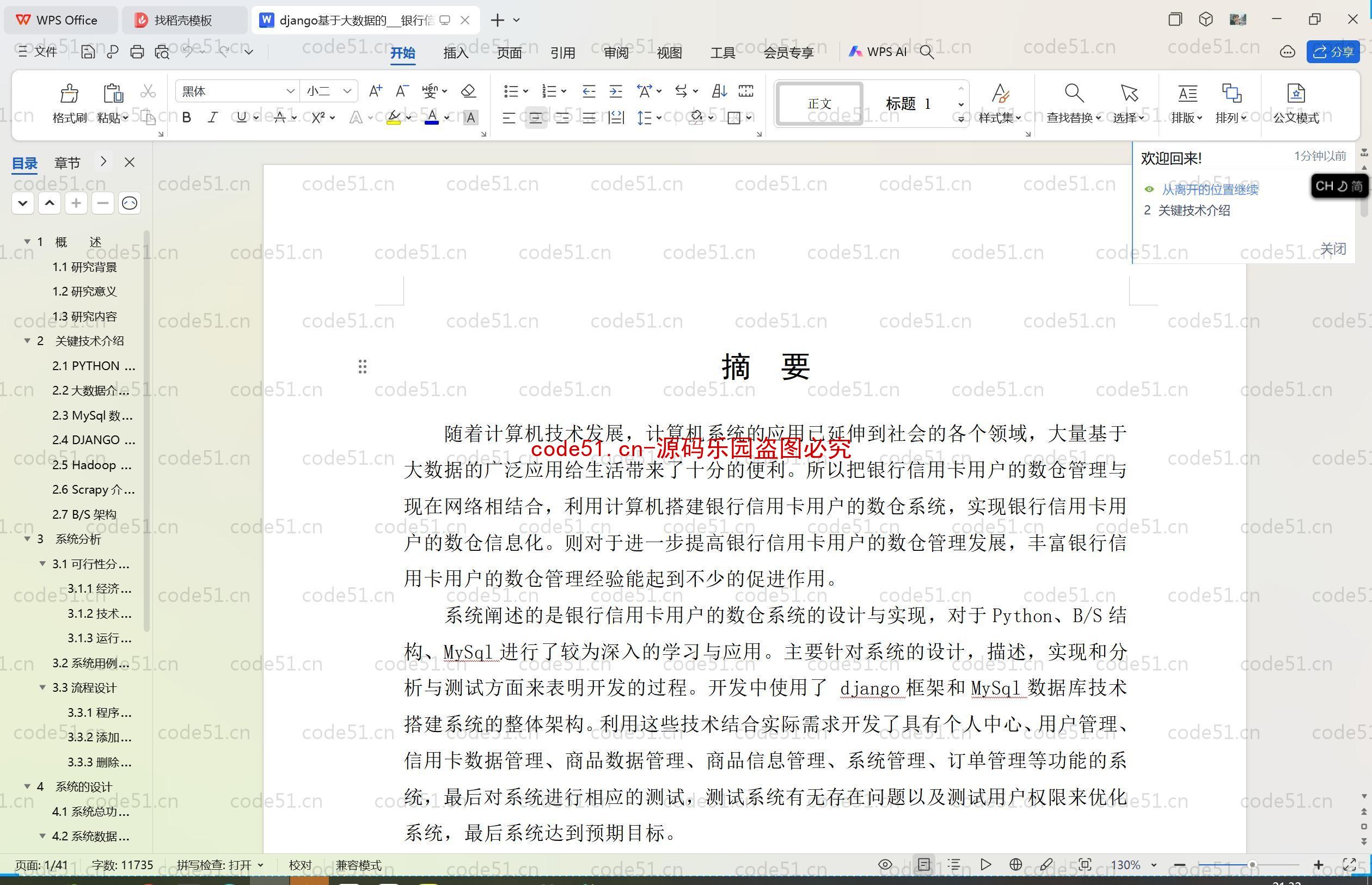1372x885 pixels.
Task: Open the font name dropdown 黑体
Action: pos(290,91)
